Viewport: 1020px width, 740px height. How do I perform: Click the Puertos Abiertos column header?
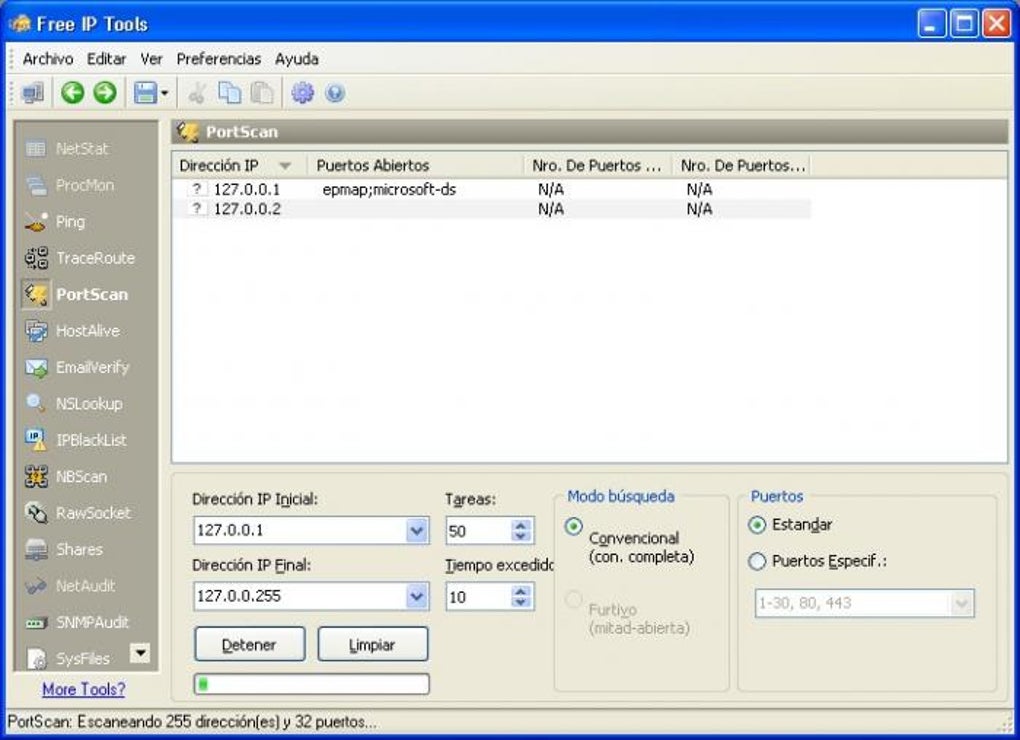click(416, 166)
